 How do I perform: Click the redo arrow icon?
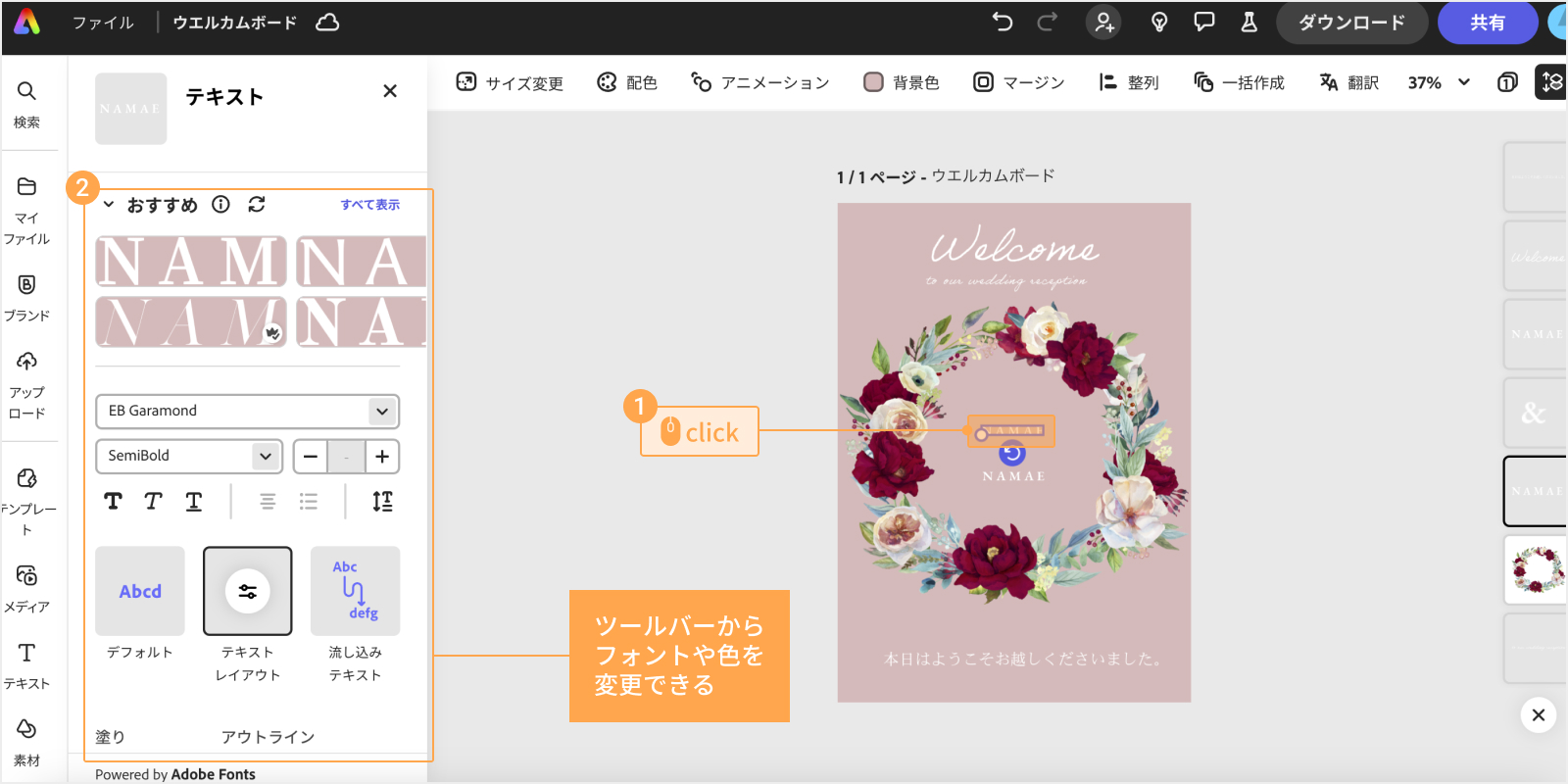pos(1047,23)
